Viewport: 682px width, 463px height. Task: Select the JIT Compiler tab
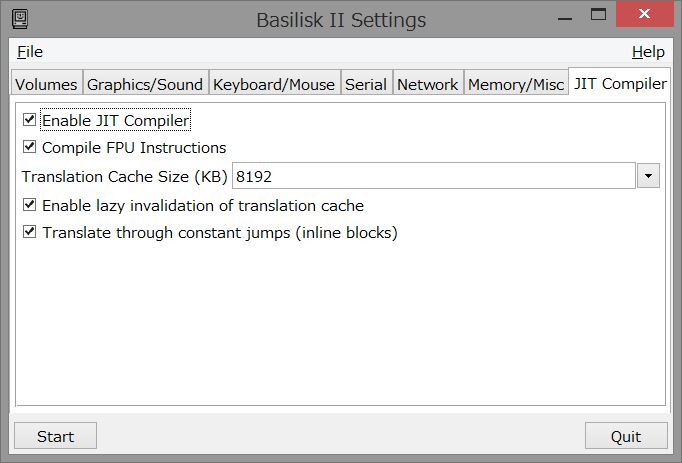[620, 81]
